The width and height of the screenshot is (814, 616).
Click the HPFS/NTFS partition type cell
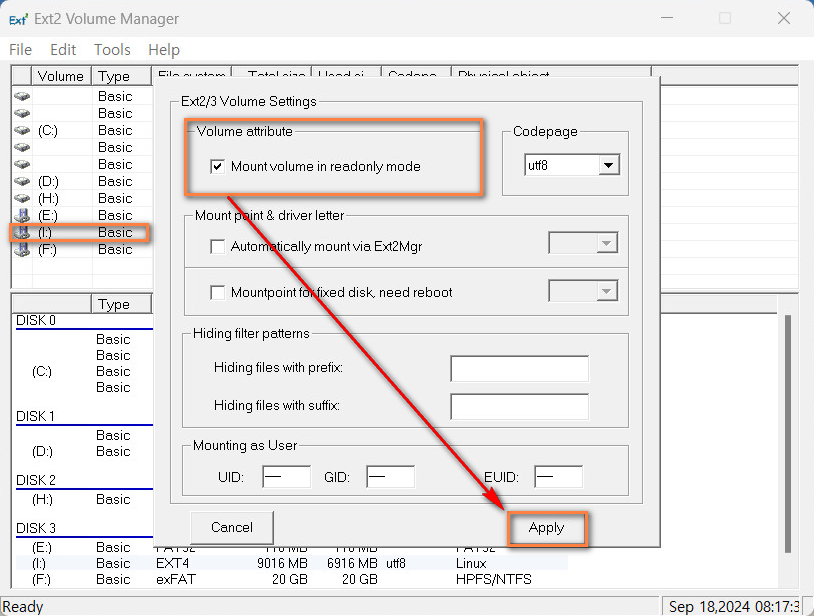click(494, 580)
